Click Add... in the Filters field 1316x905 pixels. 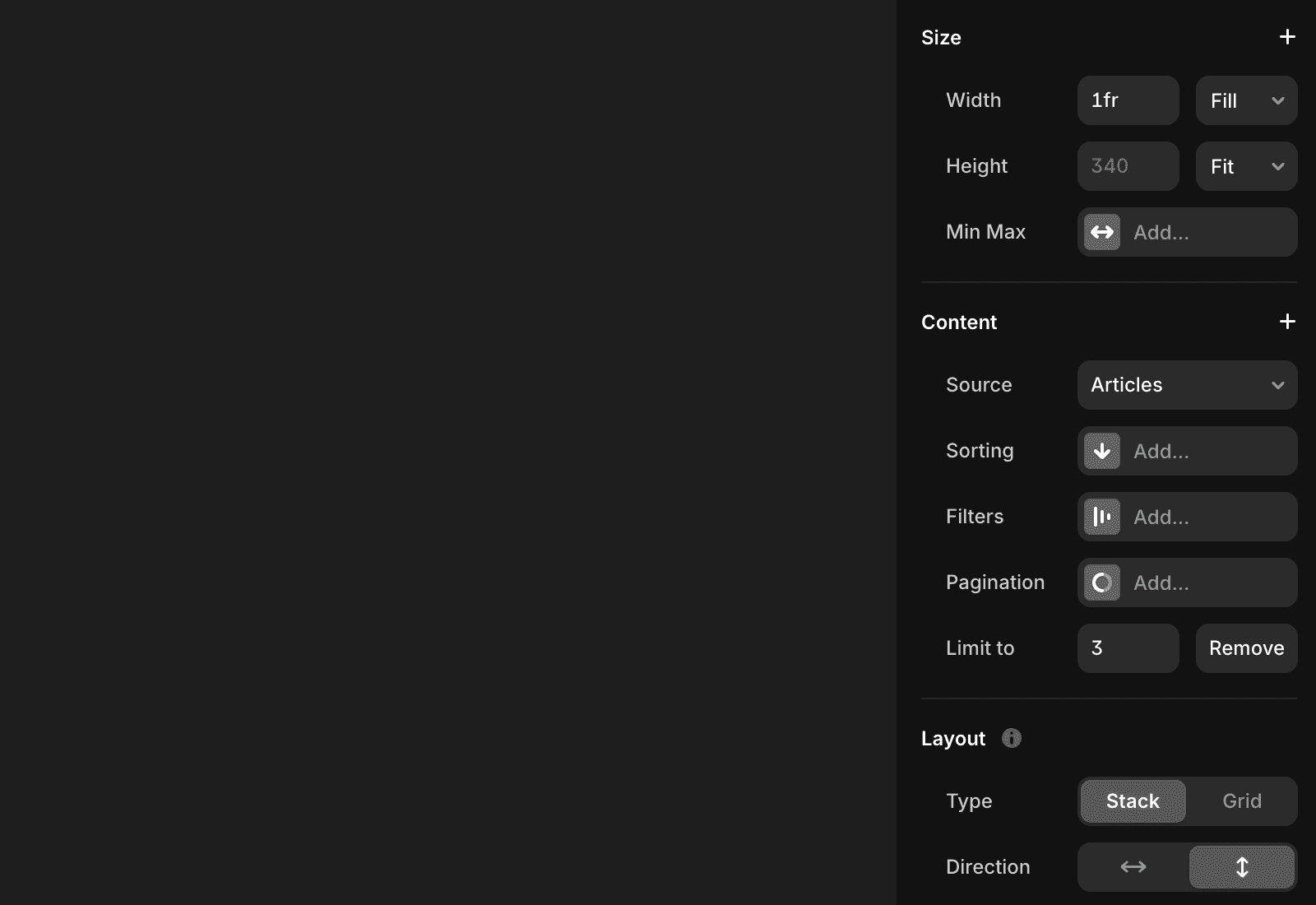point(1161,517)
